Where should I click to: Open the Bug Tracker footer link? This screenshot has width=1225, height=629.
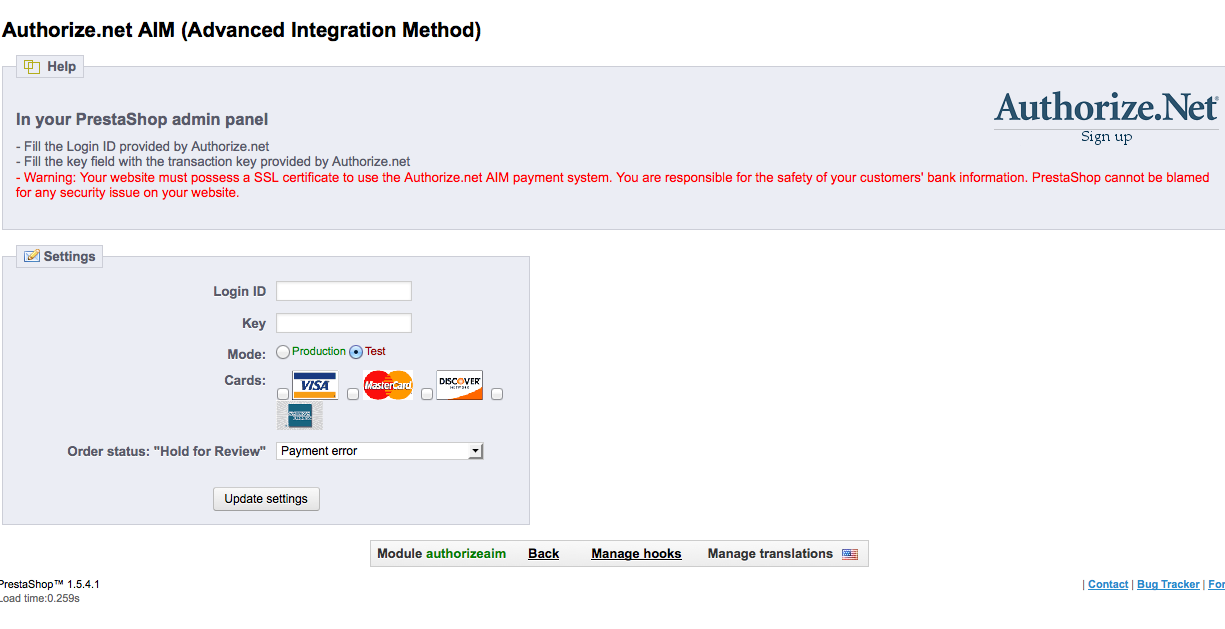(1168, 584)
